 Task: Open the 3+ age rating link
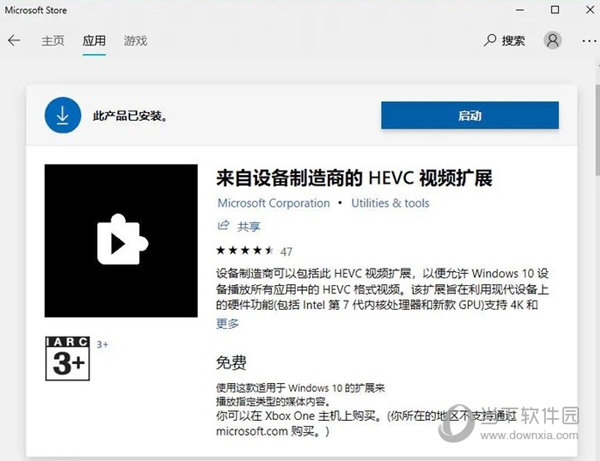(102, 345)
